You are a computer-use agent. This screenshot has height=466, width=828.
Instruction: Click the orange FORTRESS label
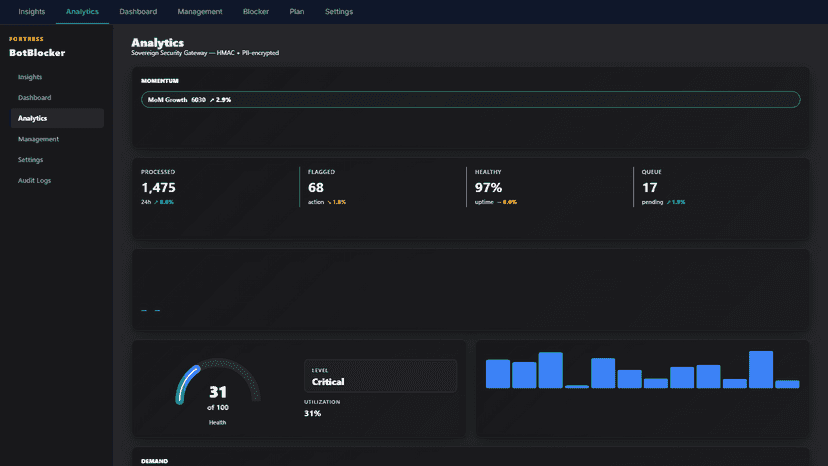(x=26, y=39)
